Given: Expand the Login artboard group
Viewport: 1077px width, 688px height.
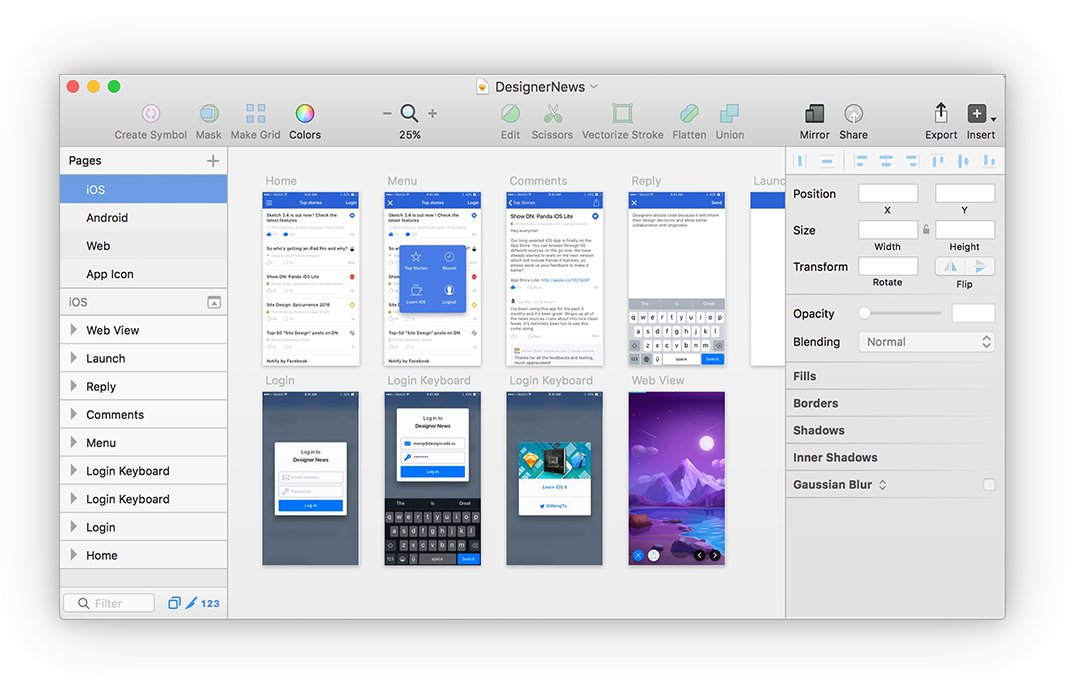Looking at the screenshot, I should coord(73,527).
